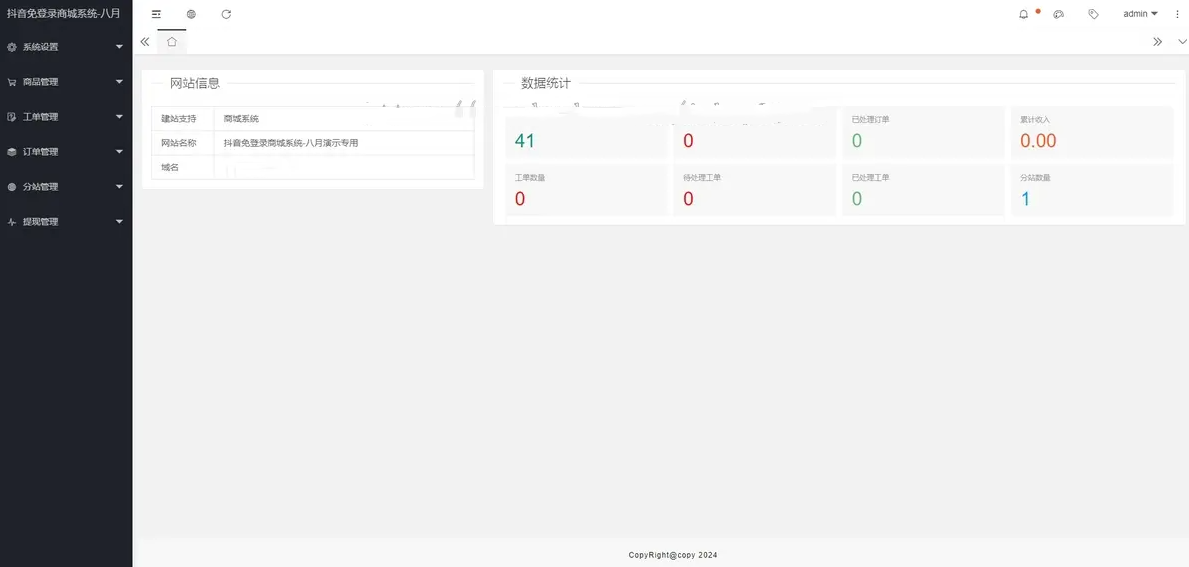Viewport: 1189px width, 567px height.
Task: Open the admin user dropdown
Action: (1139, 14)
